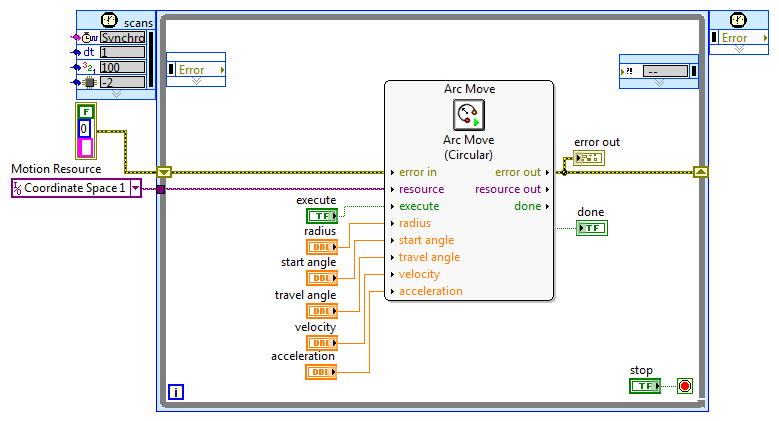Click the execute boolean TF terminal
Screen dimensions: 779x421
click(x=321, y=215)
